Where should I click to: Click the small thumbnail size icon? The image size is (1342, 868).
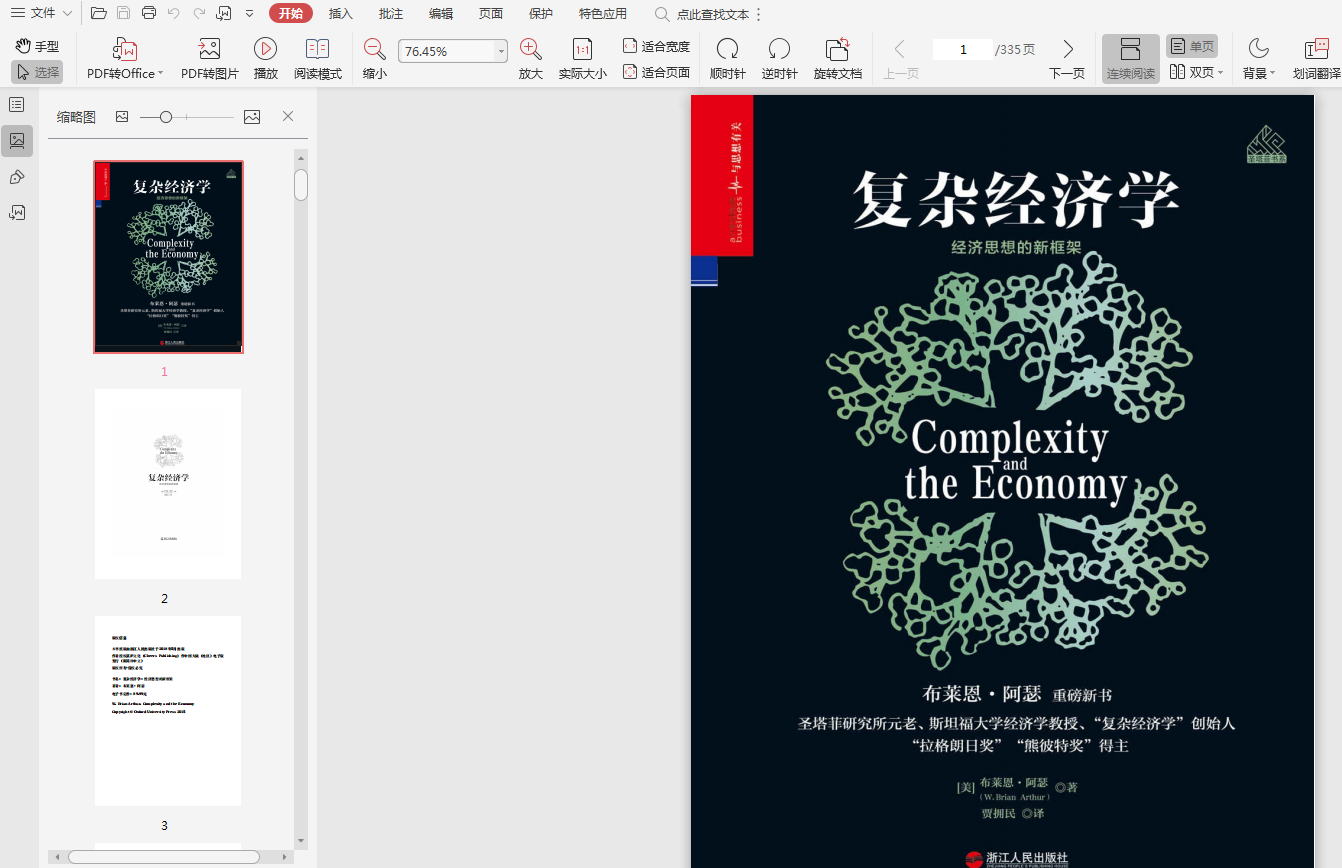[x=122, y=117]
